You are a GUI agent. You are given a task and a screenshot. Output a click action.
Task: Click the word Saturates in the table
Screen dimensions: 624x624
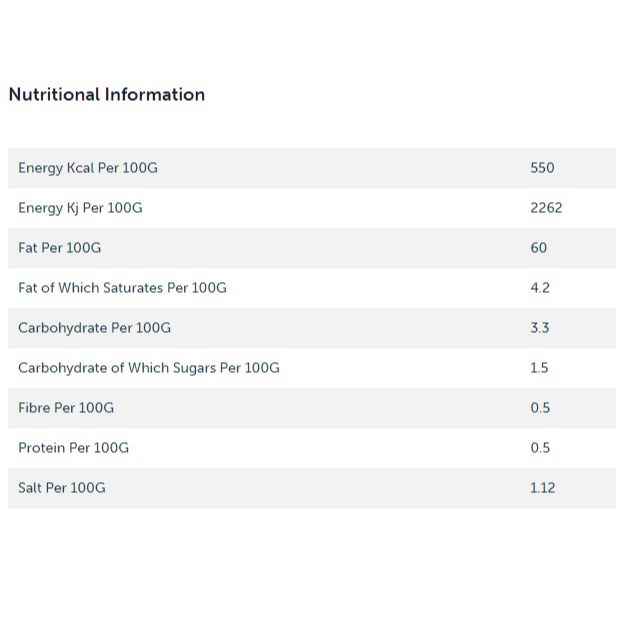(133, 288)
